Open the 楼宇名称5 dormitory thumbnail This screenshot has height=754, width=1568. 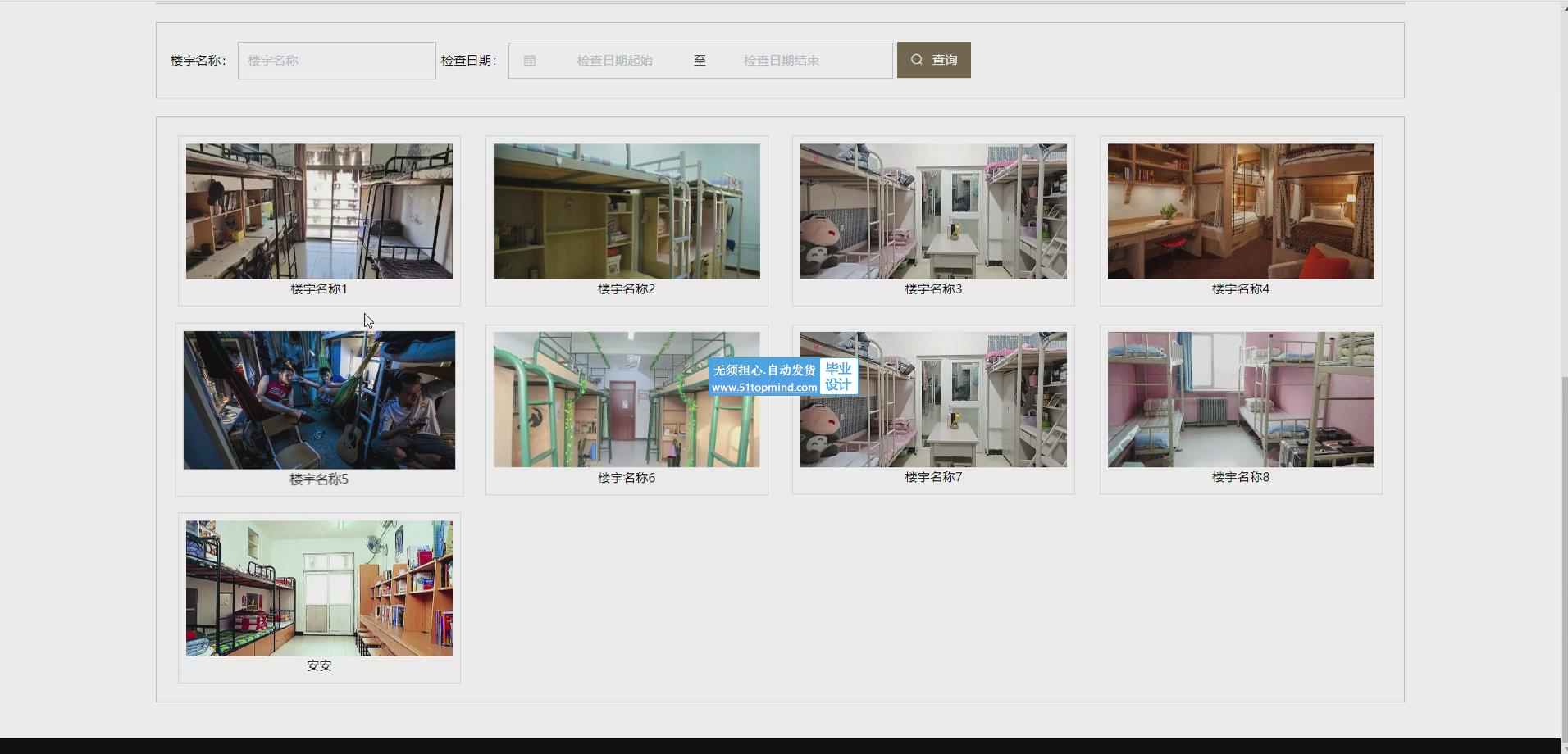point(319,400)
